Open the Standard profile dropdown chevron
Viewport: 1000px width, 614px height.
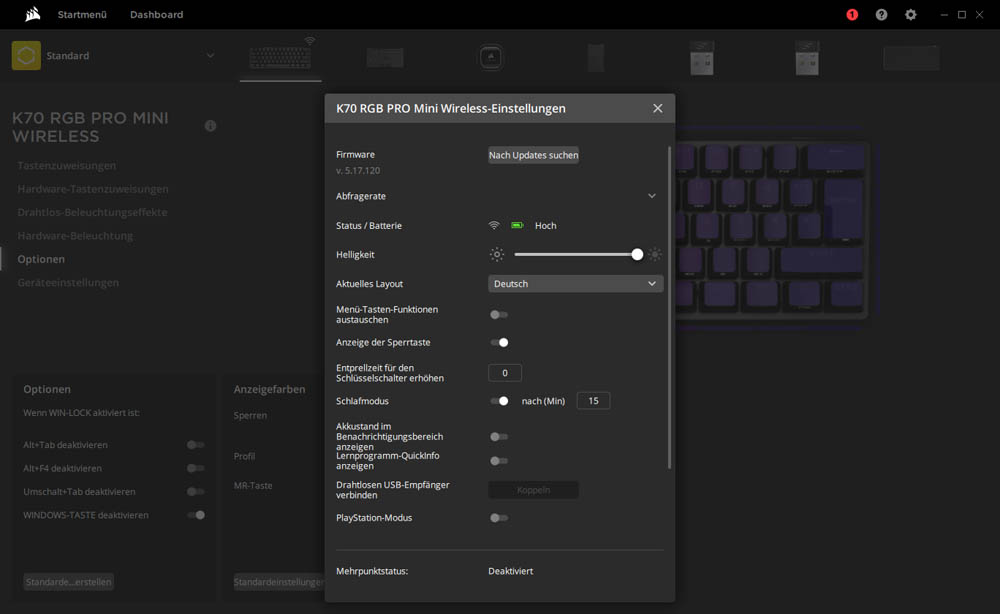click(x=210, y=55)
